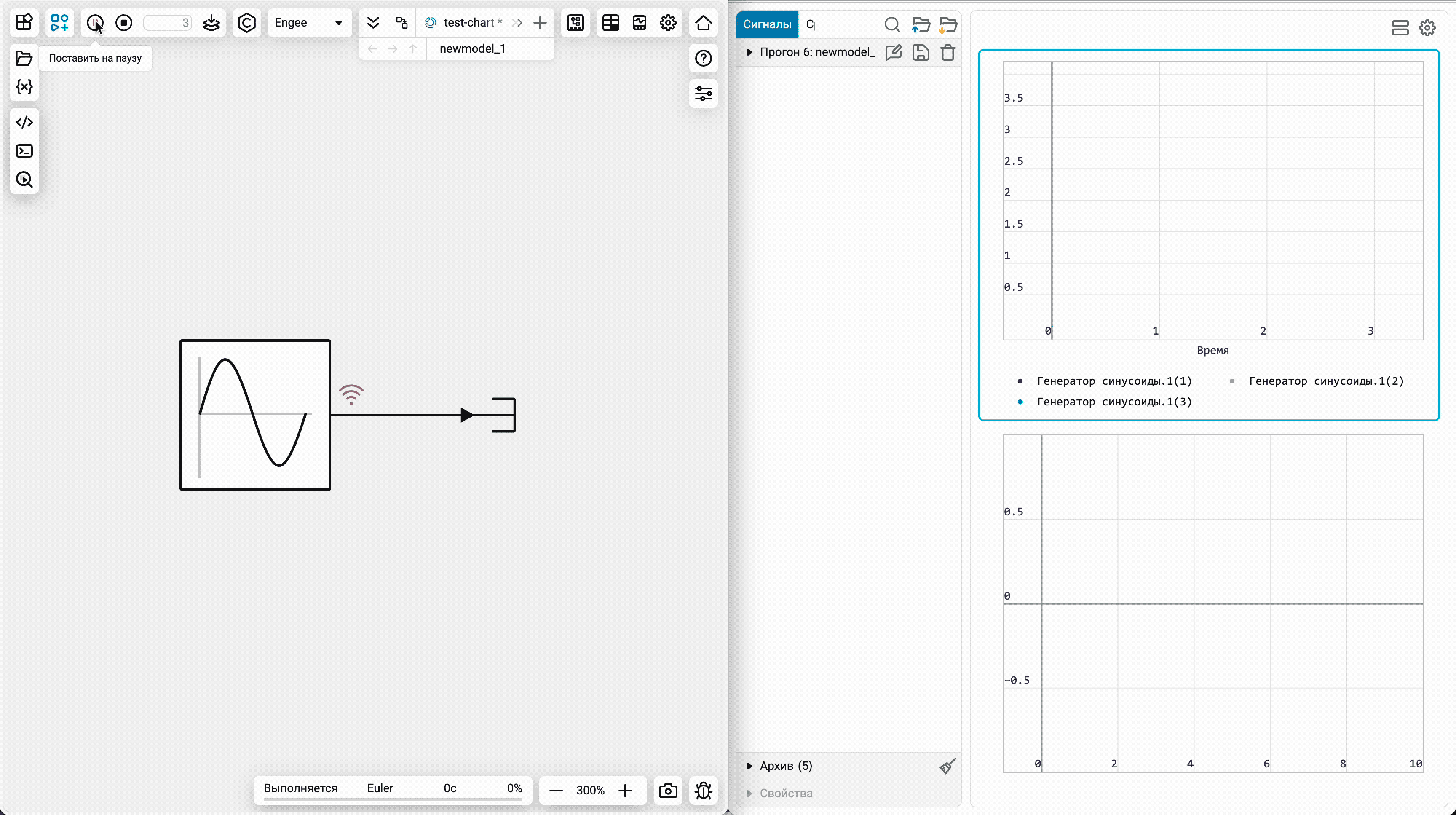The width and height of the screenshot is (1456, 815).
Task: Click the apps-with-plus icon in toolbar
Action: click(59, 23)
